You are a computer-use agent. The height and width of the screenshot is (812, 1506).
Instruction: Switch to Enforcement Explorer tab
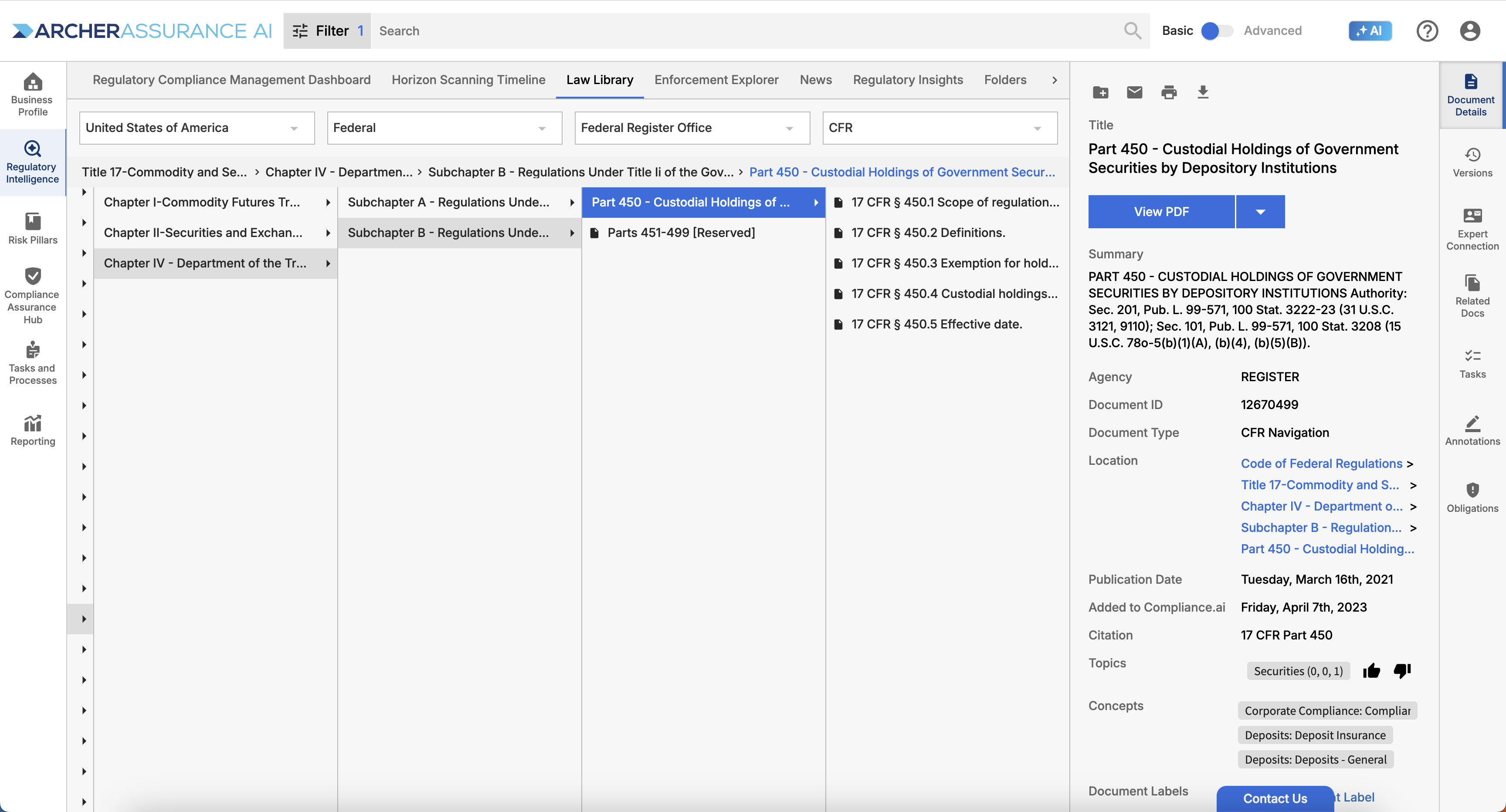coord(716,80)
